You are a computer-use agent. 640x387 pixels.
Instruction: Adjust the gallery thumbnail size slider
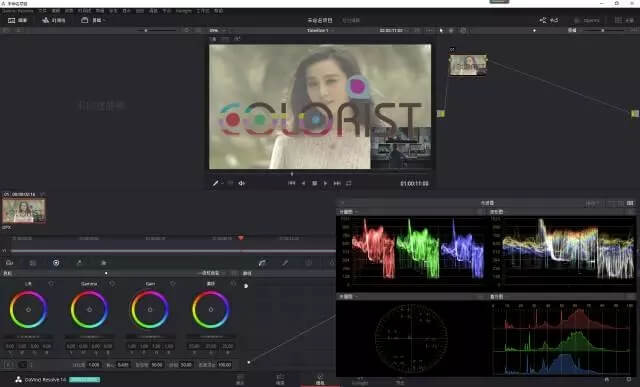146,30
